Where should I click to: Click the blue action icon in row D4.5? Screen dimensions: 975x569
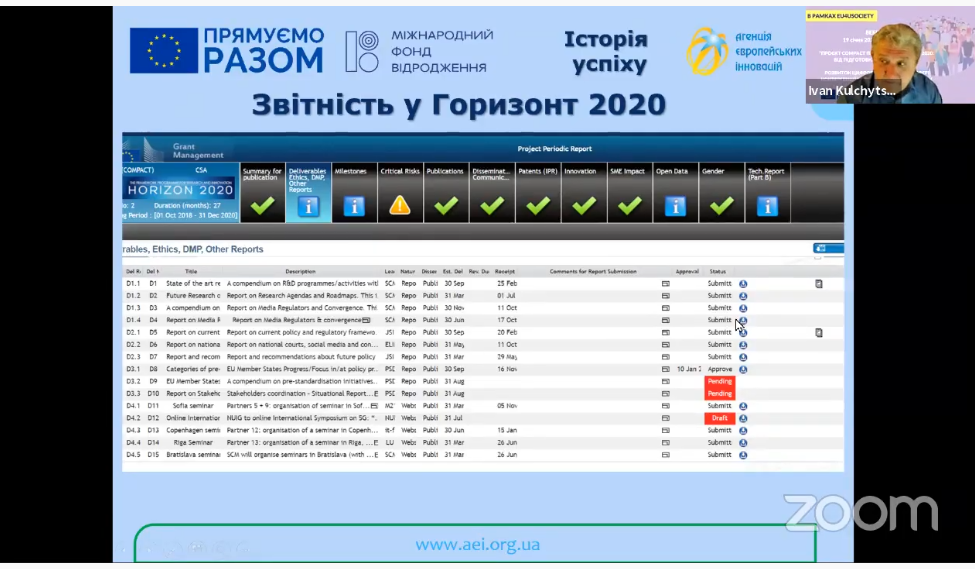743,455
